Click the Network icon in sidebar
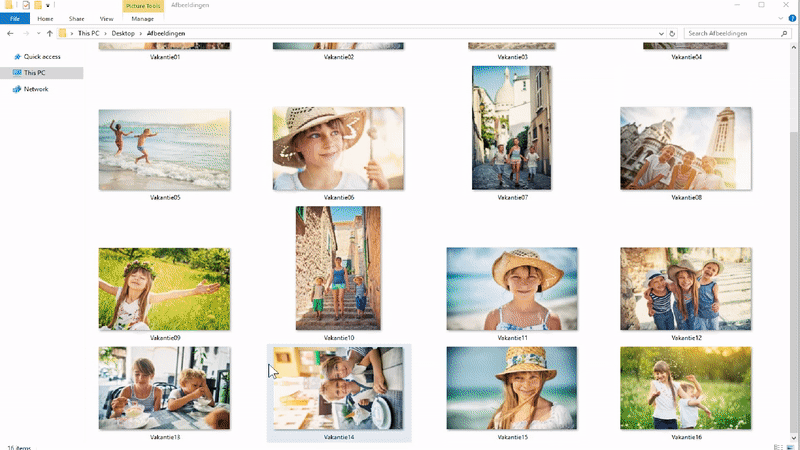 pos(17,89)
